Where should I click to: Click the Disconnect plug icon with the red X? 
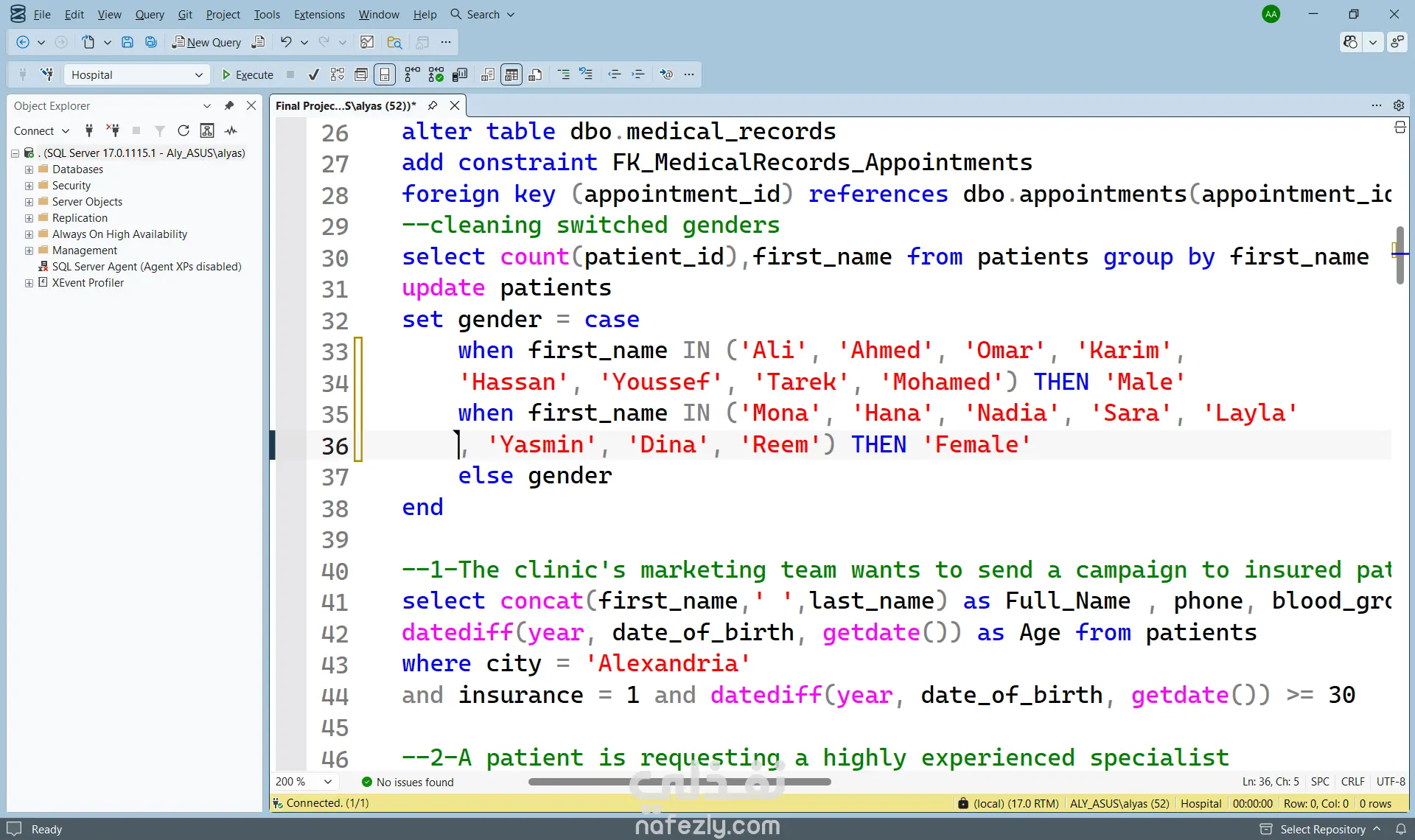(x=113, y=130)
